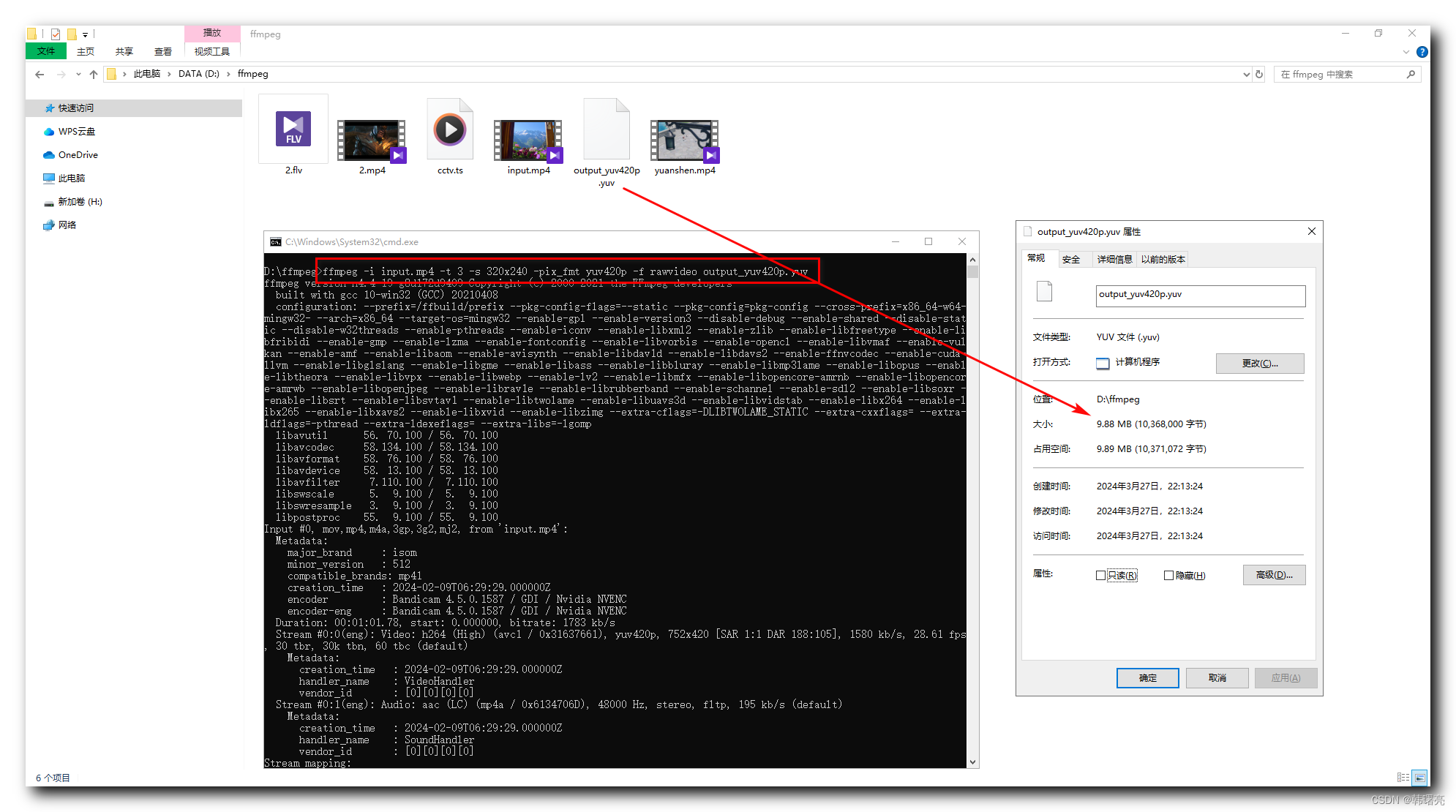The image size is (1456, 812).
Task: Select the output_yuv420p.yuv file icon
Action: 607,130
